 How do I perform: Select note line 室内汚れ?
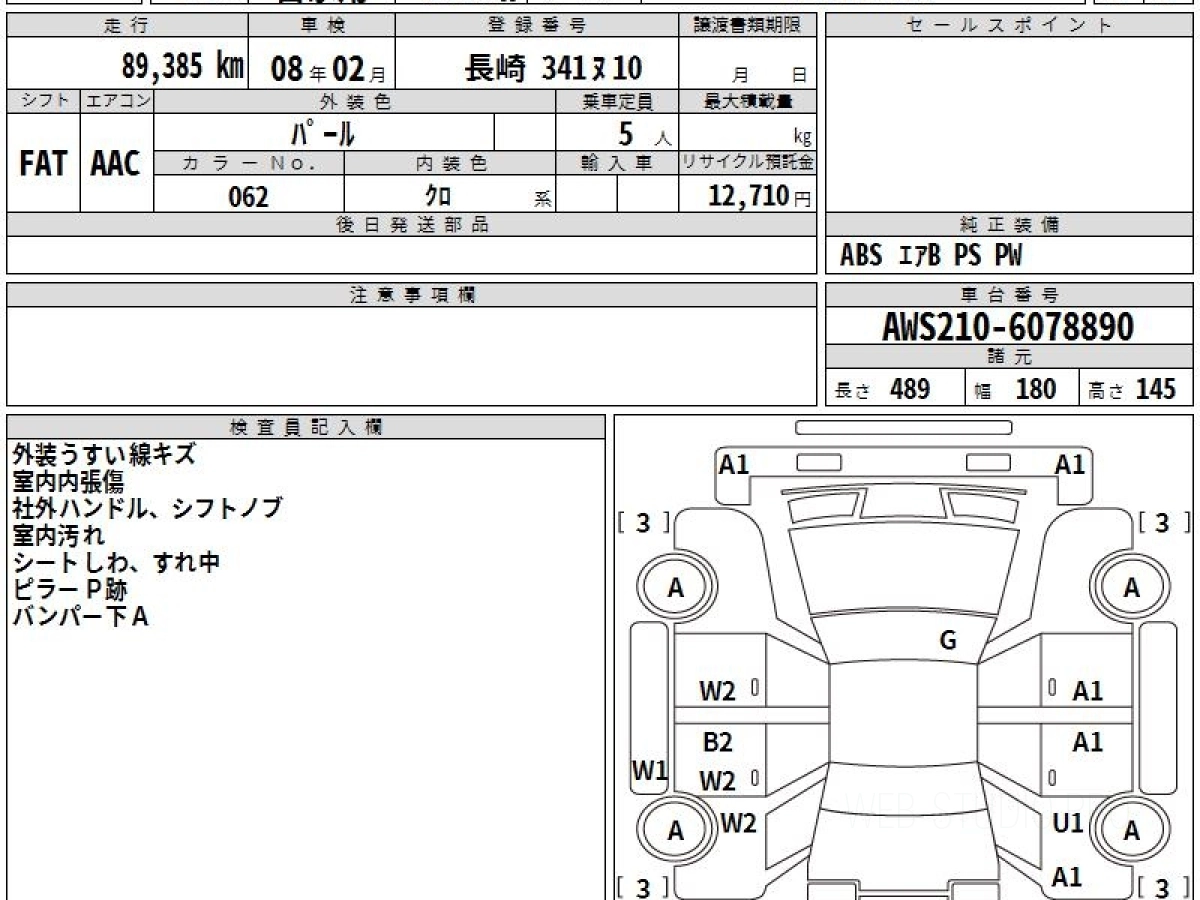pos(58,535)
